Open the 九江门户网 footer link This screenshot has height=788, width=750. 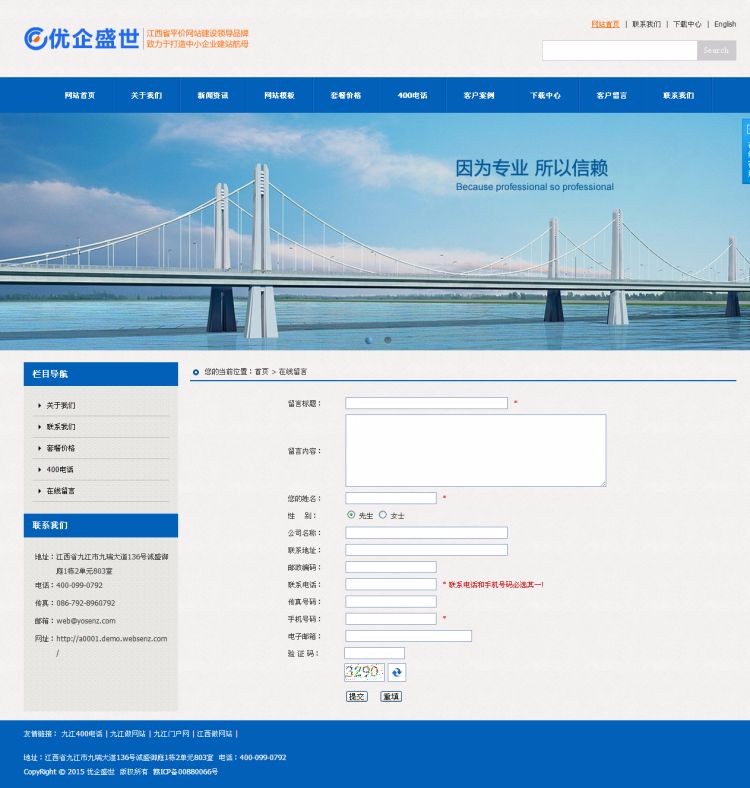[x=171, y=734]
